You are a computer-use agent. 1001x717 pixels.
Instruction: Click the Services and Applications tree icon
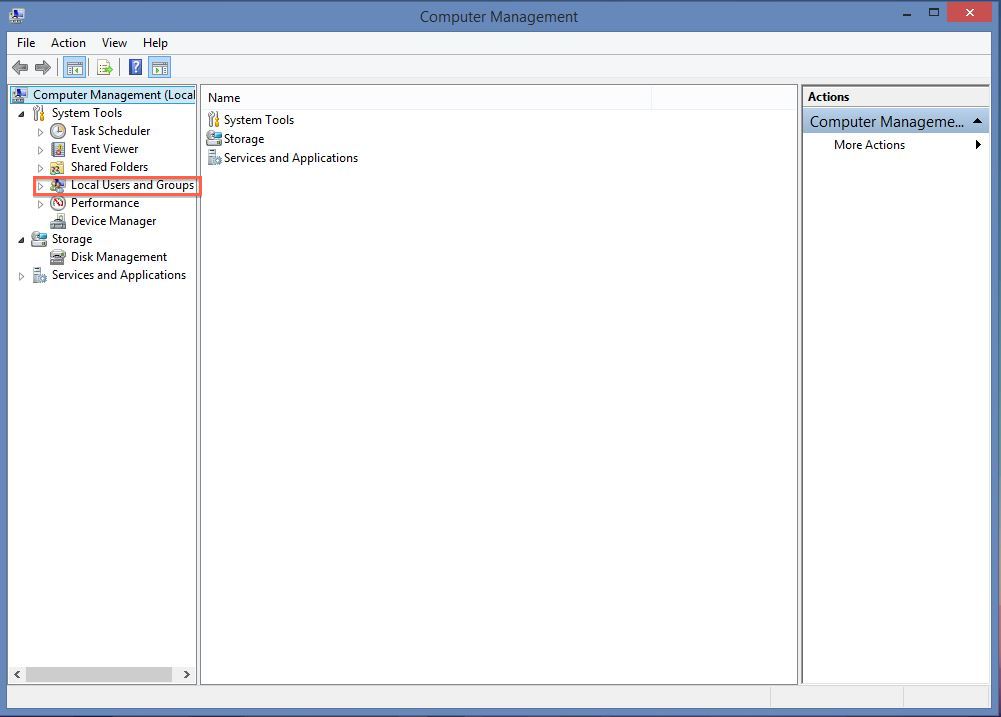pos(40,275)
